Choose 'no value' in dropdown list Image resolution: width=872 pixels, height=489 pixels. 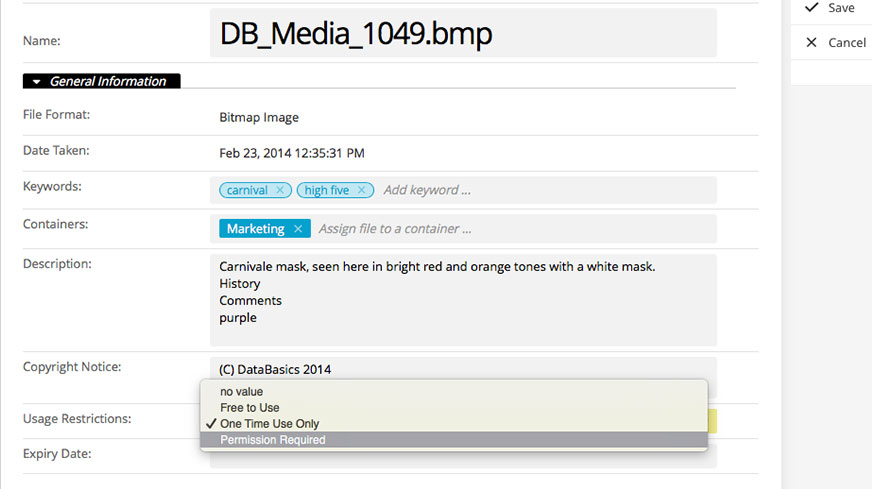[454, 392]
